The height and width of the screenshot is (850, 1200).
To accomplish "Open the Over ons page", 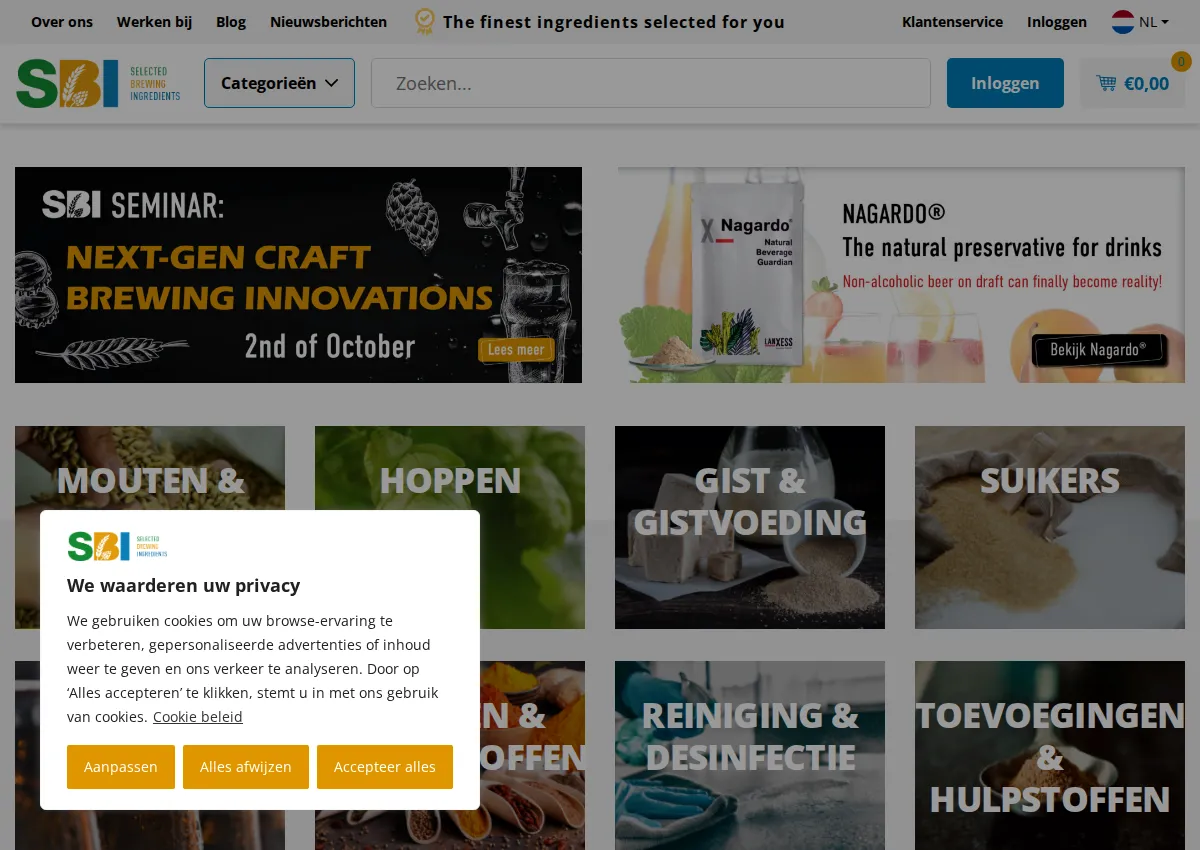I will [x=62, y=22].
